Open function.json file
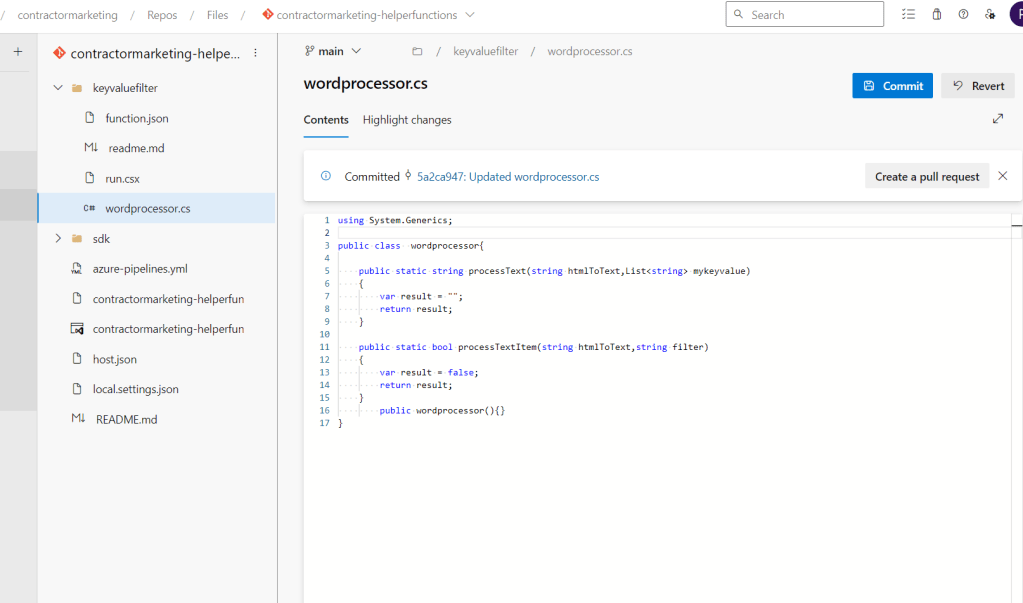Image resolution: width=1023 pixels, height=603 pixels. 137,118
